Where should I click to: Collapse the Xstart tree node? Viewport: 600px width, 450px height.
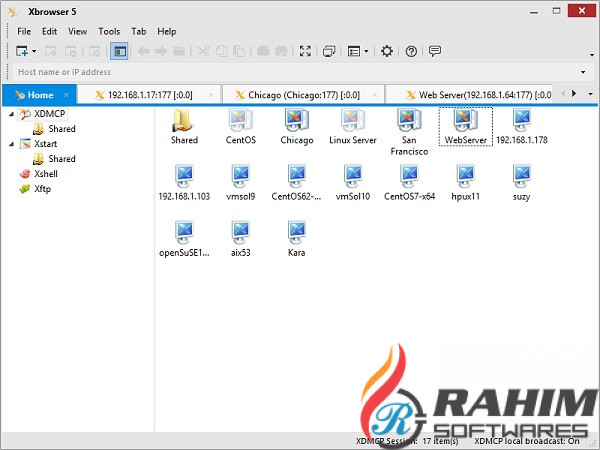(x=11, y=144)
